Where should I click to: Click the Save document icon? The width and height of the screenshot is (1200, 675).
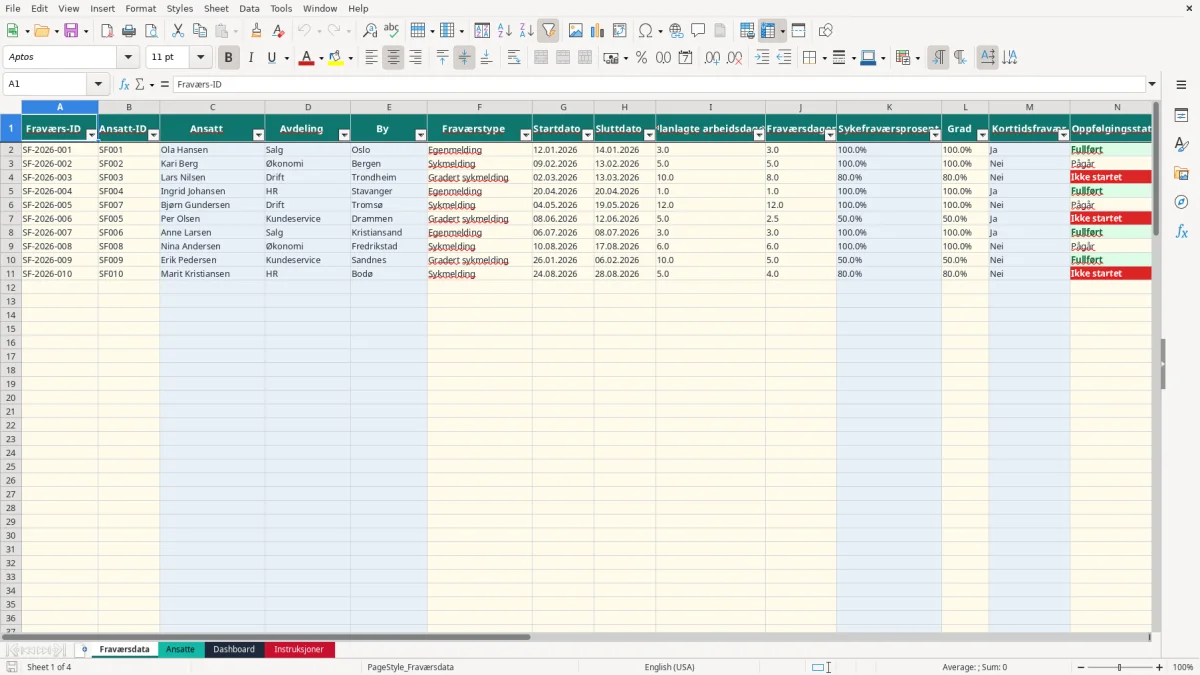[71, 31]
